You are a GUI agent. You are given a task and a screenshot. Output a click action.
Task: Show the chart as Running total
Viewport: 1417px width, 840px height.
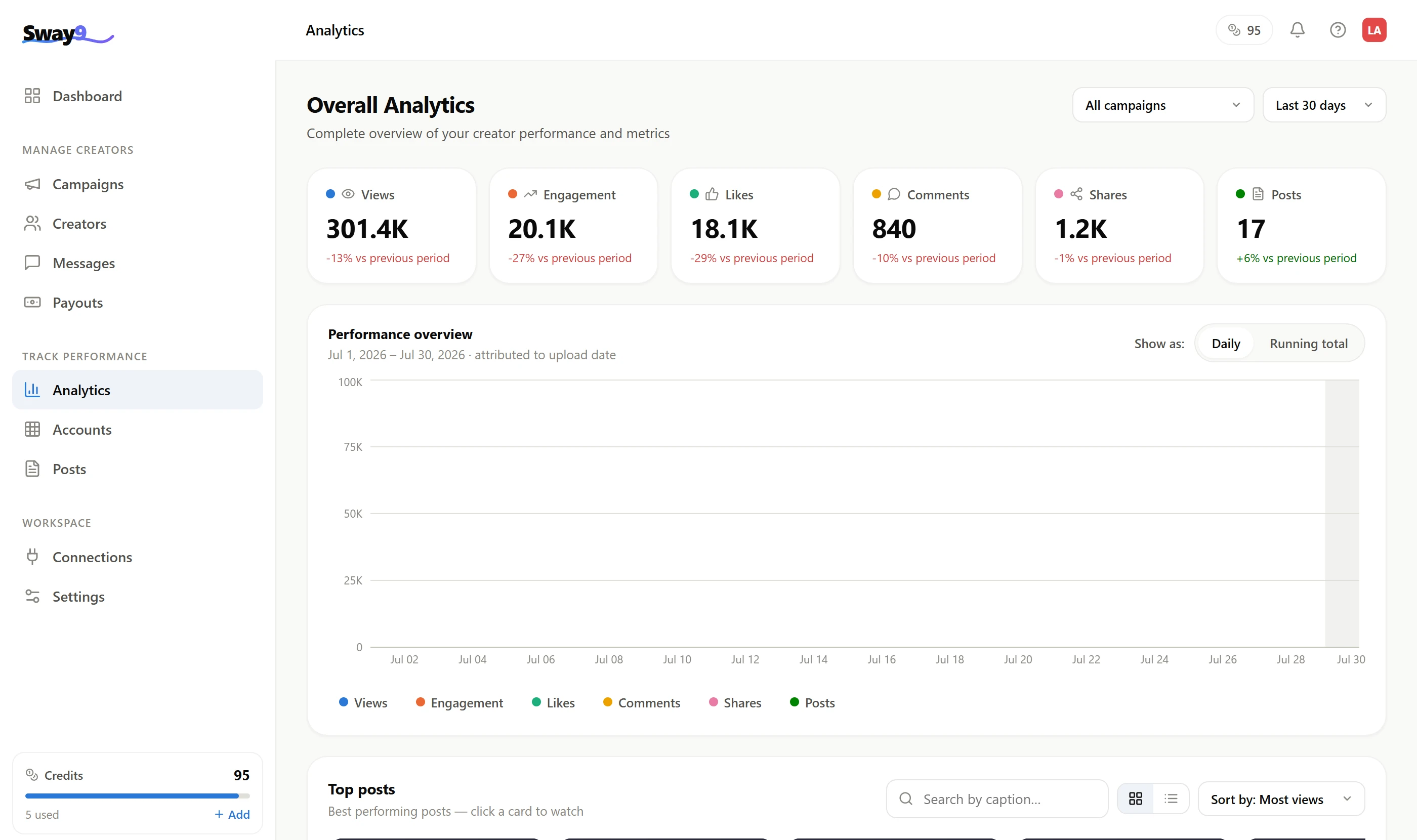1308,344
